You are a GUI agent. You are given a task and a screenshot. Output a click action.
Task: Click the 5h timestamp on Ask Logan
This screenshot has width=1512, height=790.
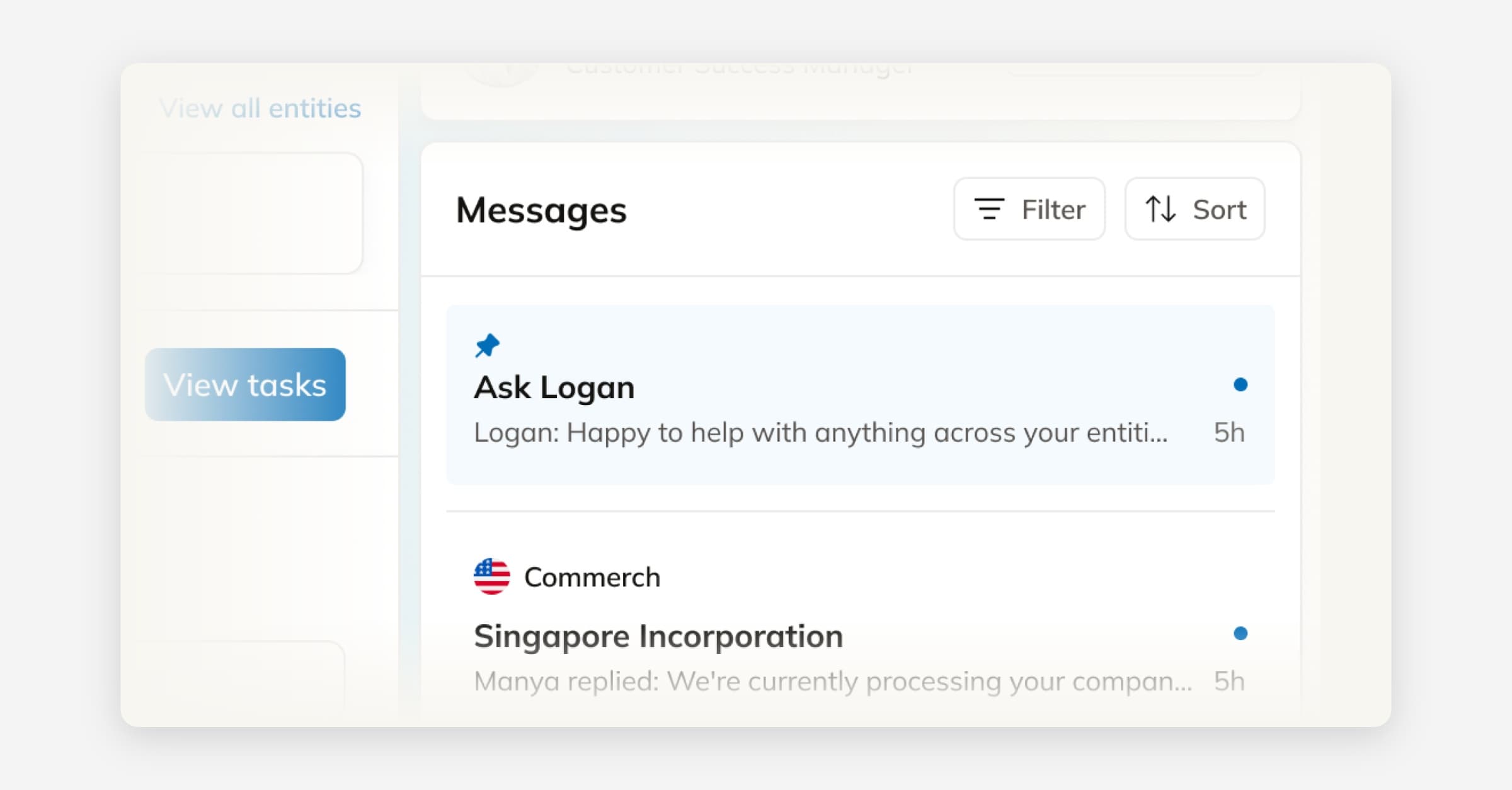1228,432
